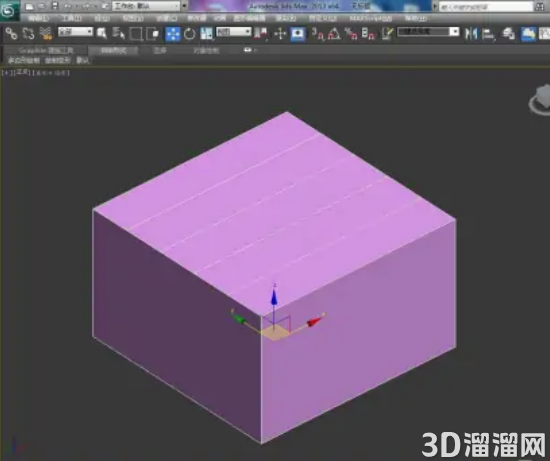This screenshot has width=550, height=461.
Task: Click the New Scene icon in quick access toolbar
Action: [x=29, y=6]
